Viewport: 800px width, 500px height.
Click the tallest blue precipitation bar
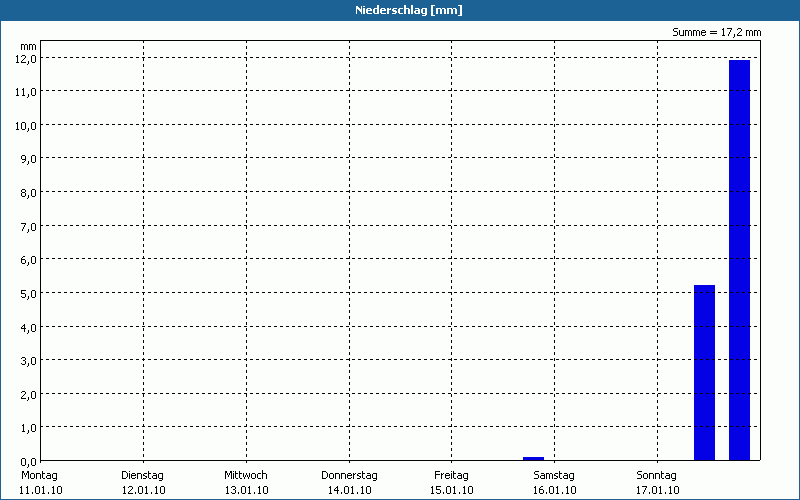pyautogui.click(x=739, y=260)
